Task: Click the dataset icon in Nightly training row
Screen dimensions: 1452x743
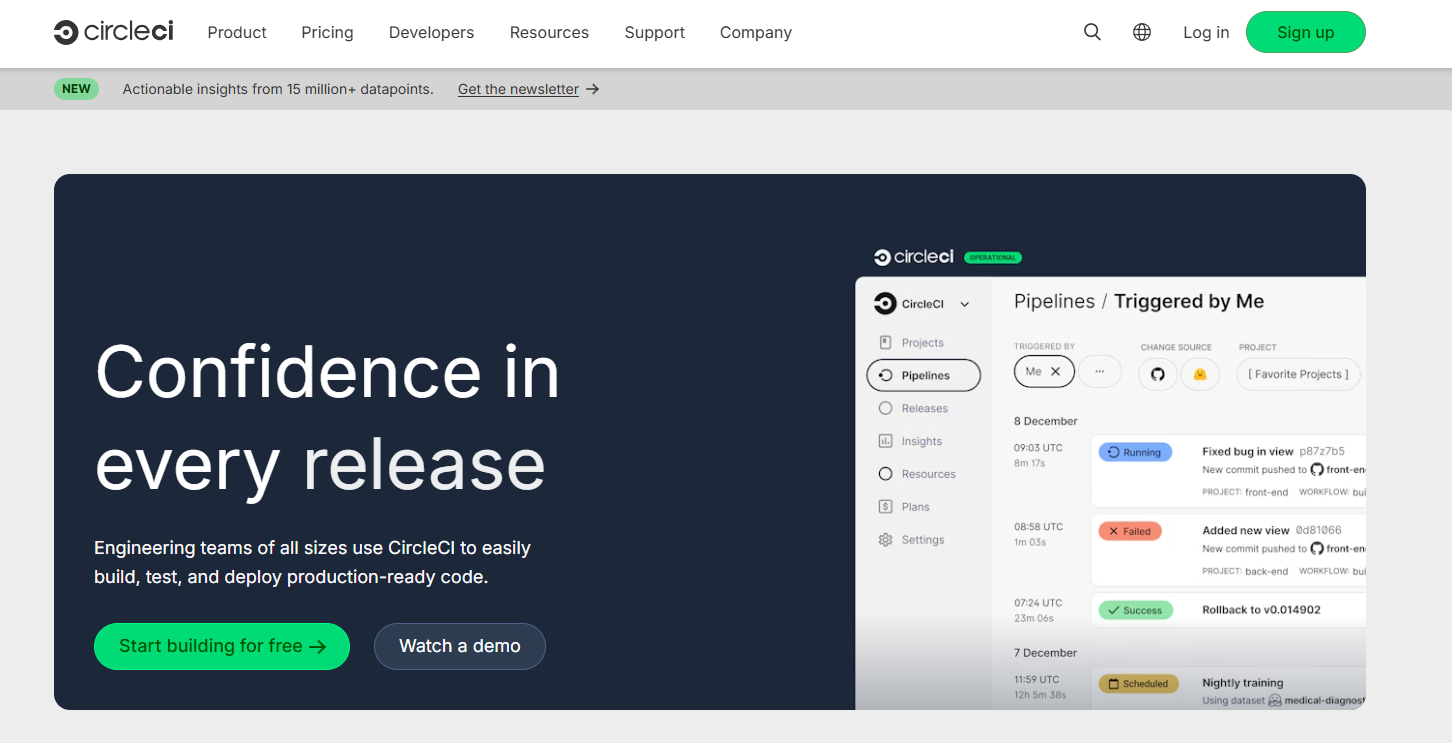Action: pos(1275,701)
